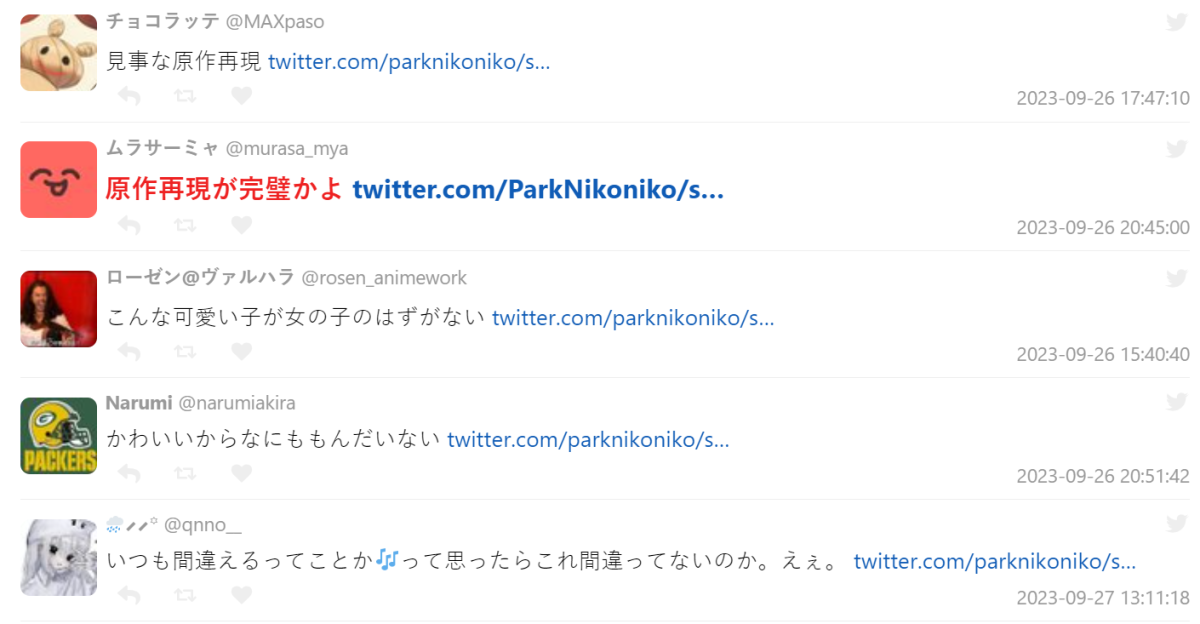The height and width of the screenshot is (624, 1200).
Task: Click チョコラッテ's avatar image
Action: (x=58, y=53)
